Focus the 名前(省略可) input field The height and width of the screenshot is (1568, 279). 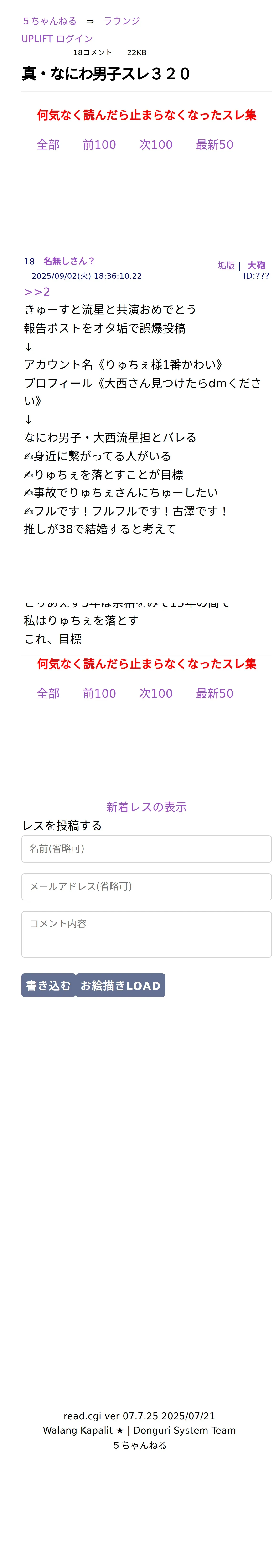[146, 849]
